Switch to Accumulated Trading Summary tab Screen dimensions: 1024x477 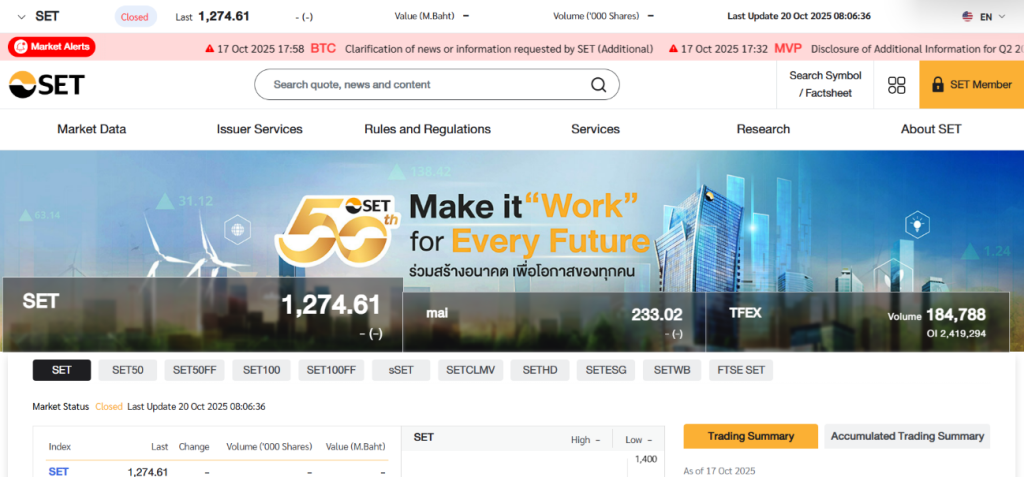click(x=907, y=436)
